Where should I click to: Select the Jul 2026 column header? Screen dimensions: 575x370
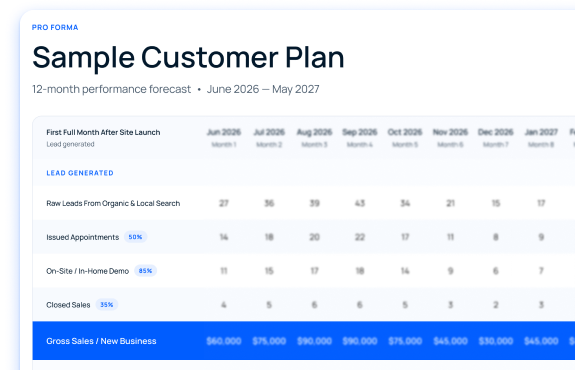(269, 132)
